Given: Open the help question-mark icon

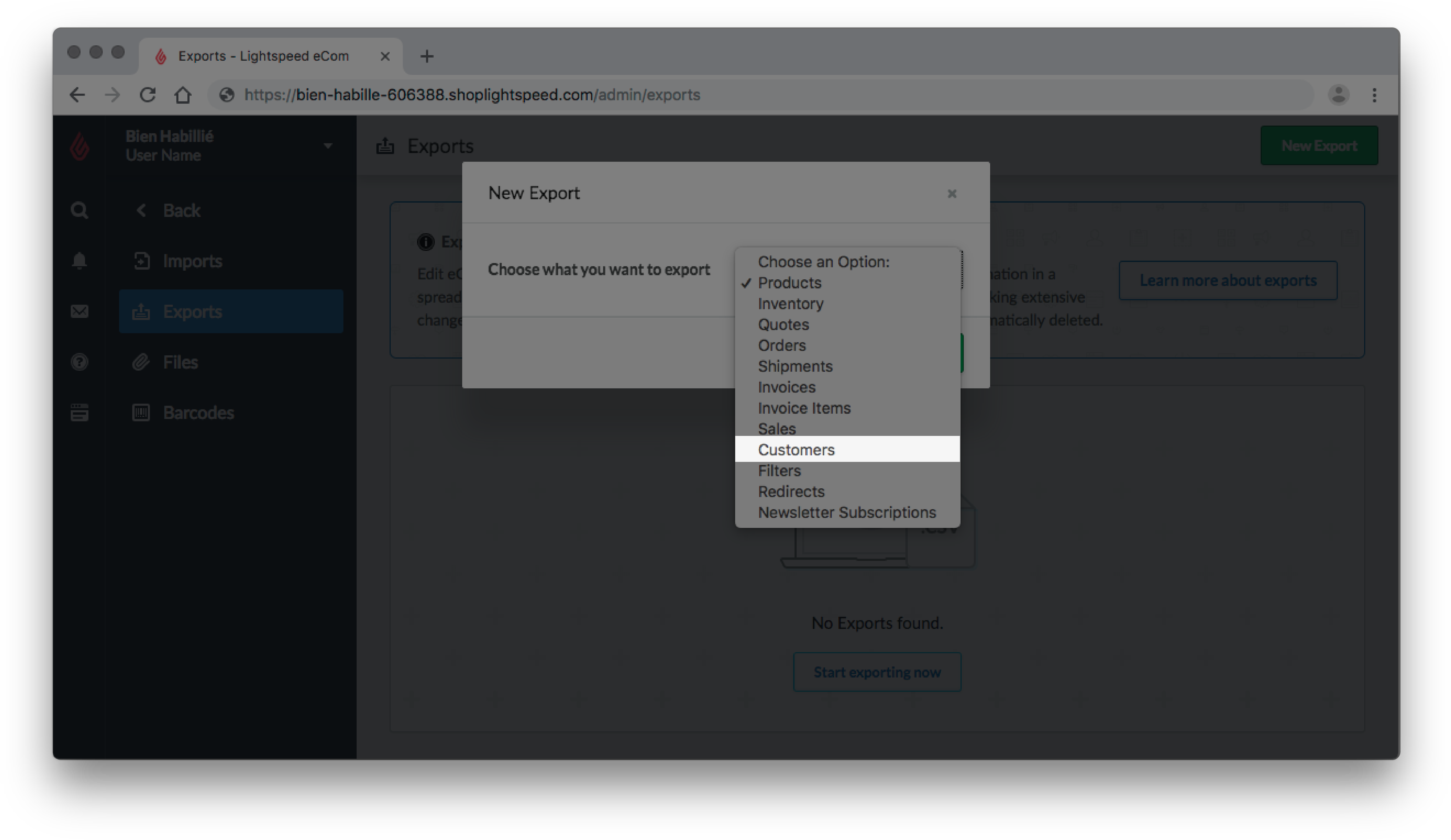Looking at the screenshot, I should (79, 362).
